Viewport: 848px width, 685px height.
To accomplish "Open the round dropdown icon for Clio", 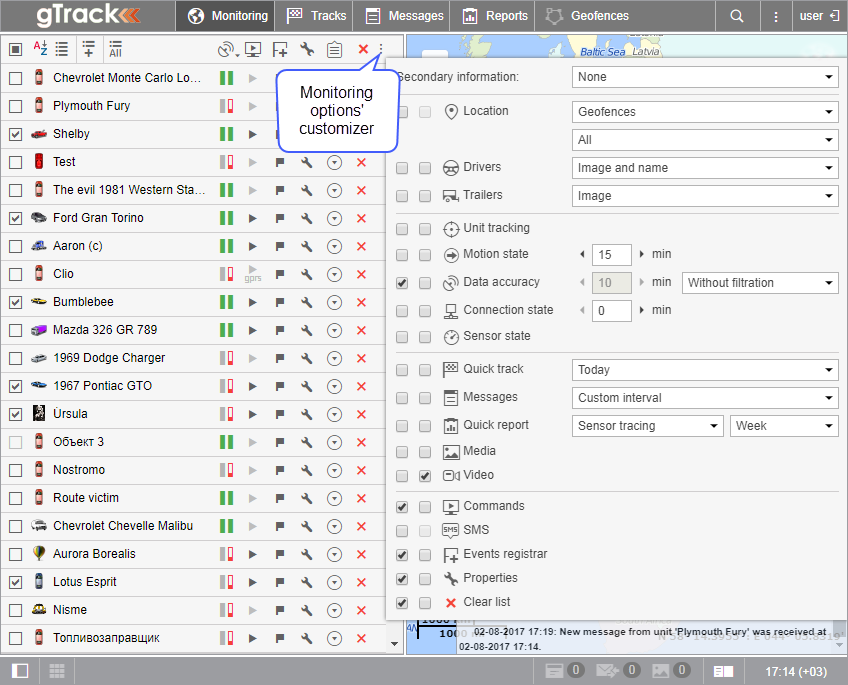I will point(334,274).
